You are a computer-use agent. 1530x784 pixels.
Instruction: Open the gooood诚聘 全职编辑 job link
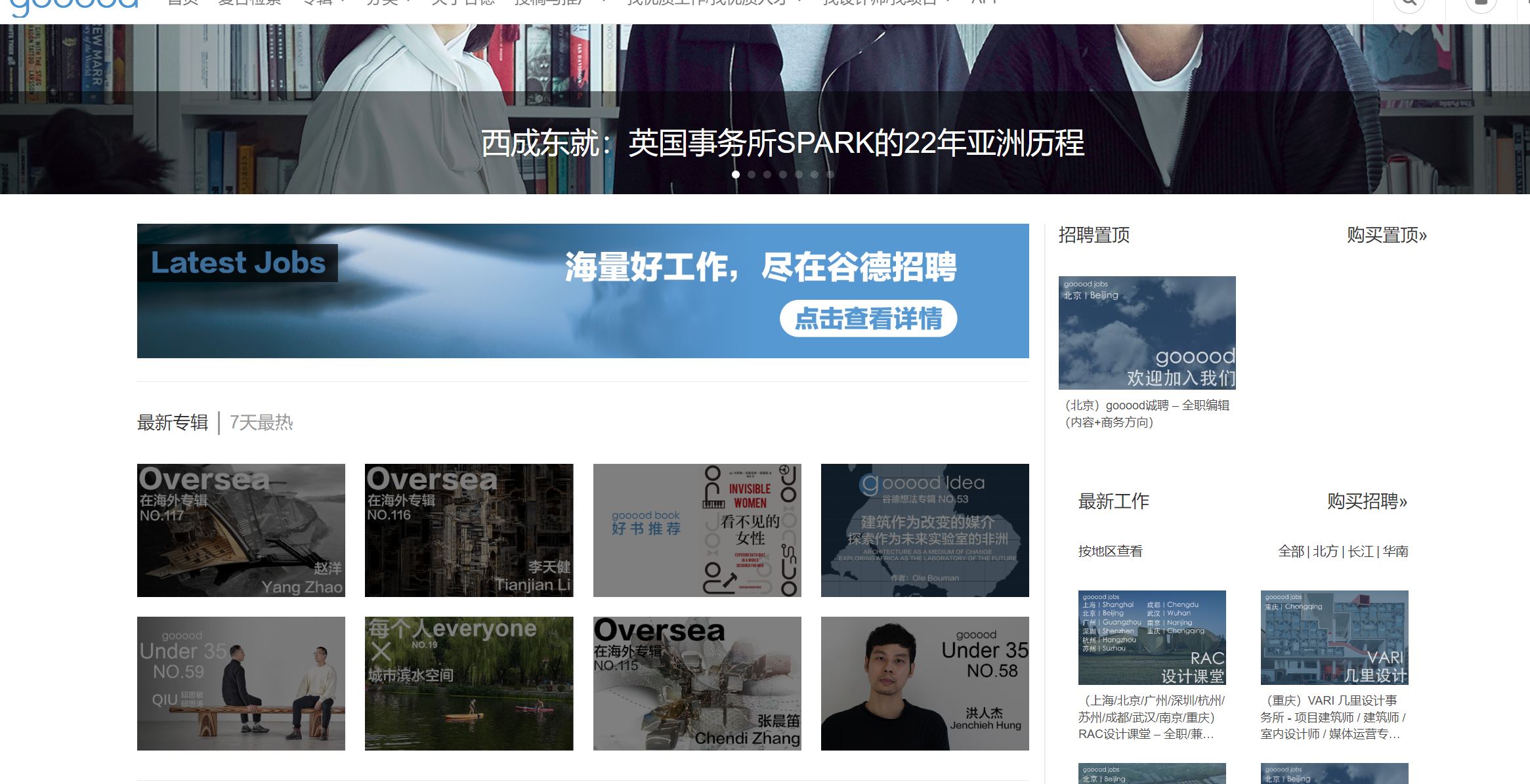tap(1147, 414)
